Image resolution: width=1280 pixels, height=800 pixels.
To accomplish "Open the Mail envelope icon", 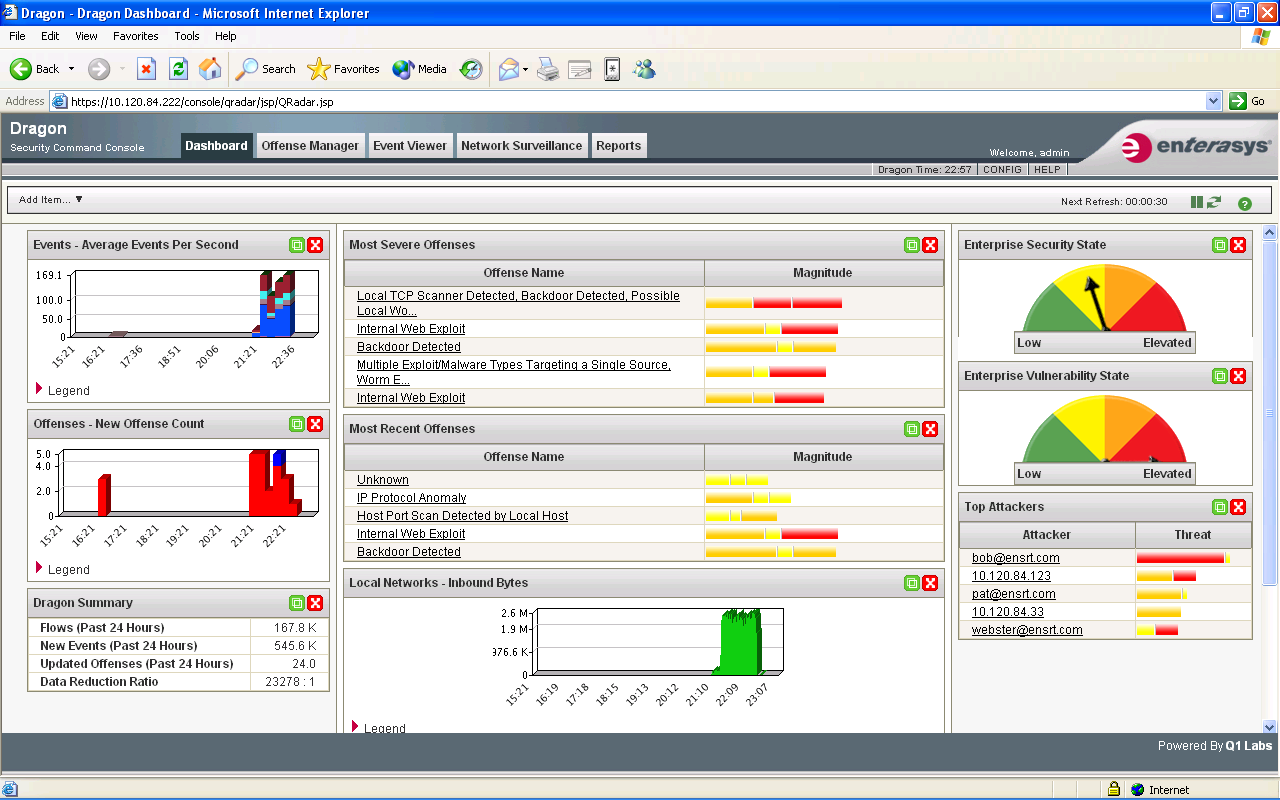I will [x=509, y=69].
